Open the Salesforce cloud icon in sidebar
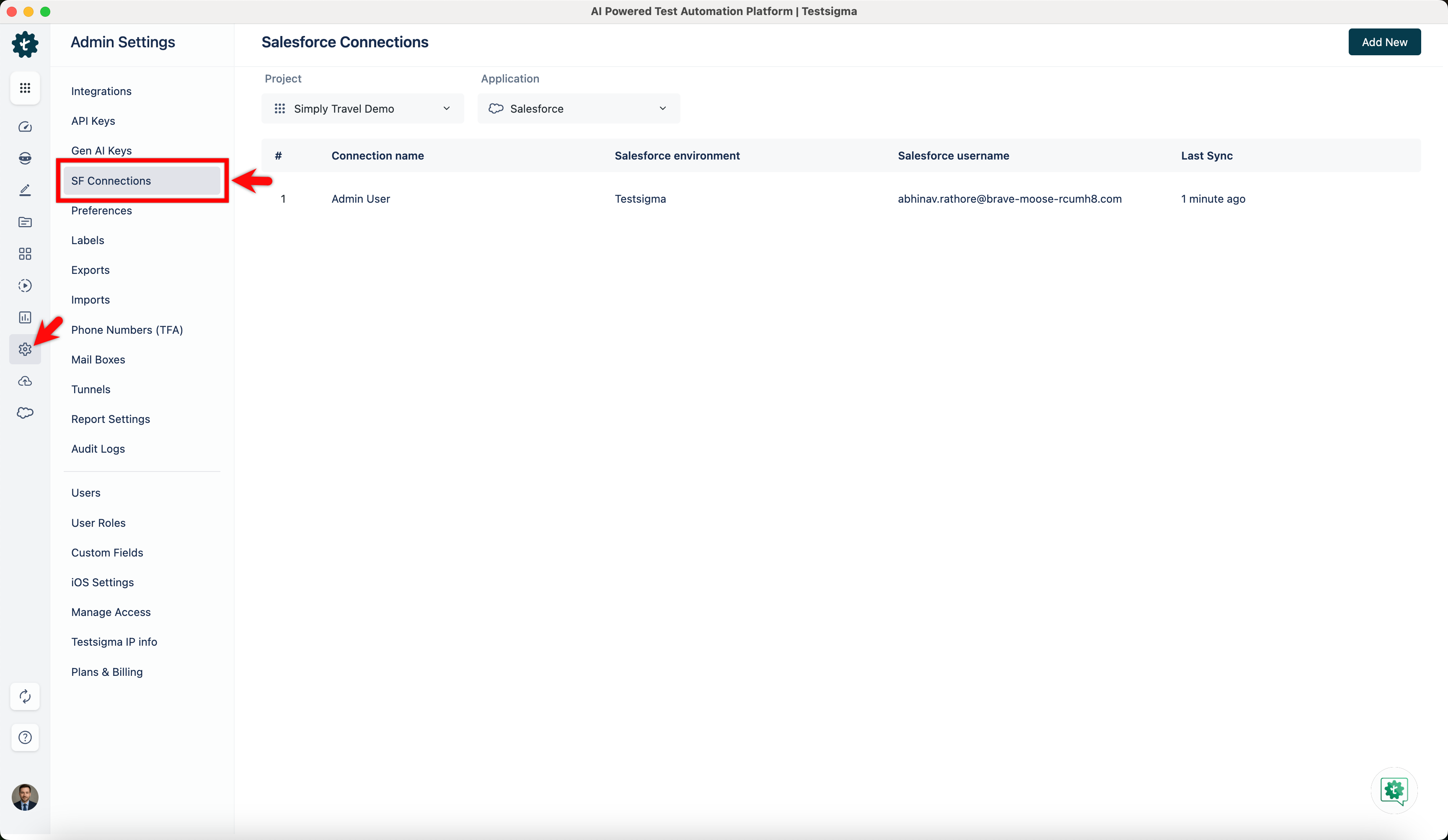 (25, 413)
